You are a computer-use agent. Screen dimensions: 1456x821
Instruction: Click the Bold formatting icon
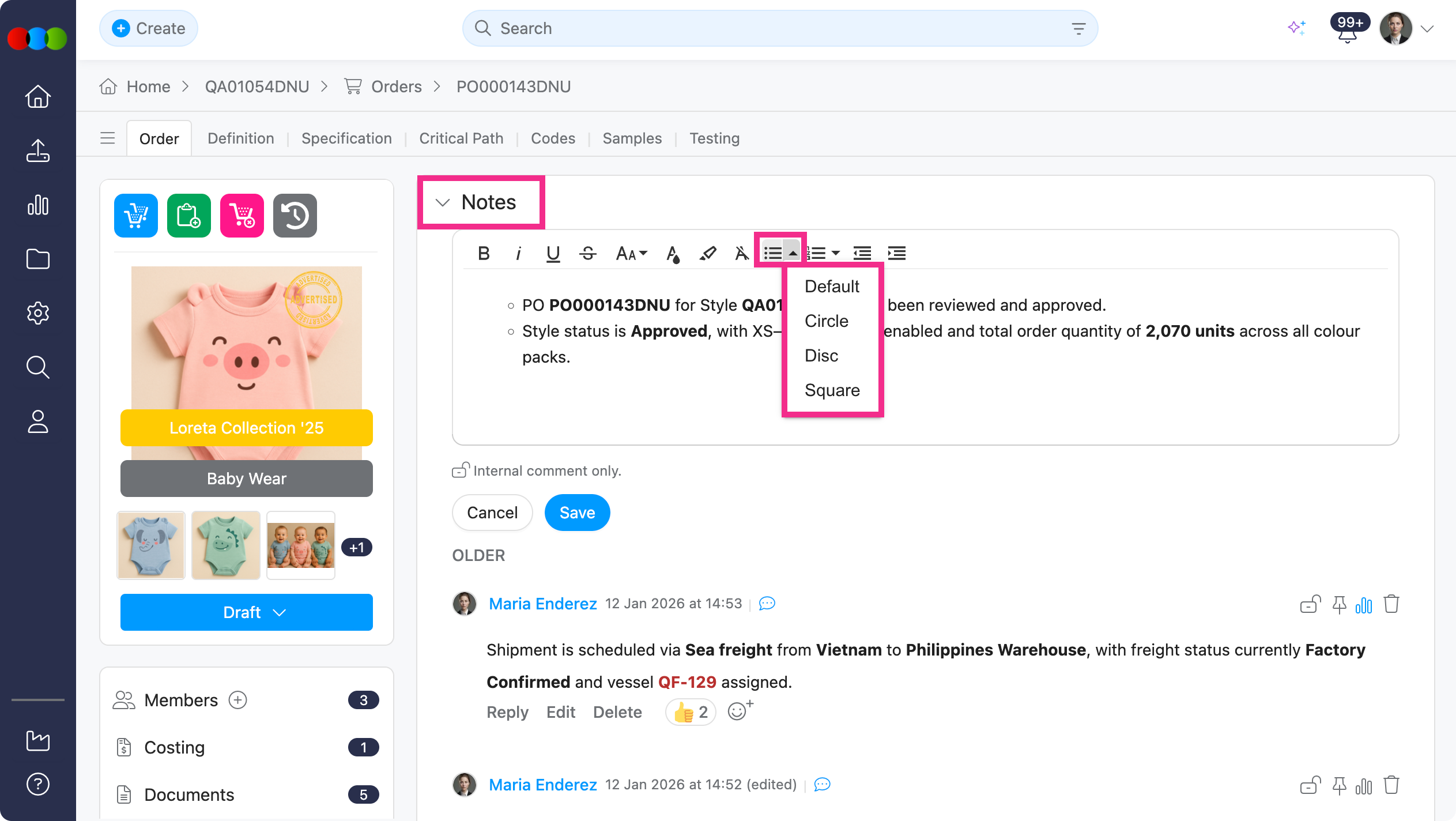click(x=484, y=253)
